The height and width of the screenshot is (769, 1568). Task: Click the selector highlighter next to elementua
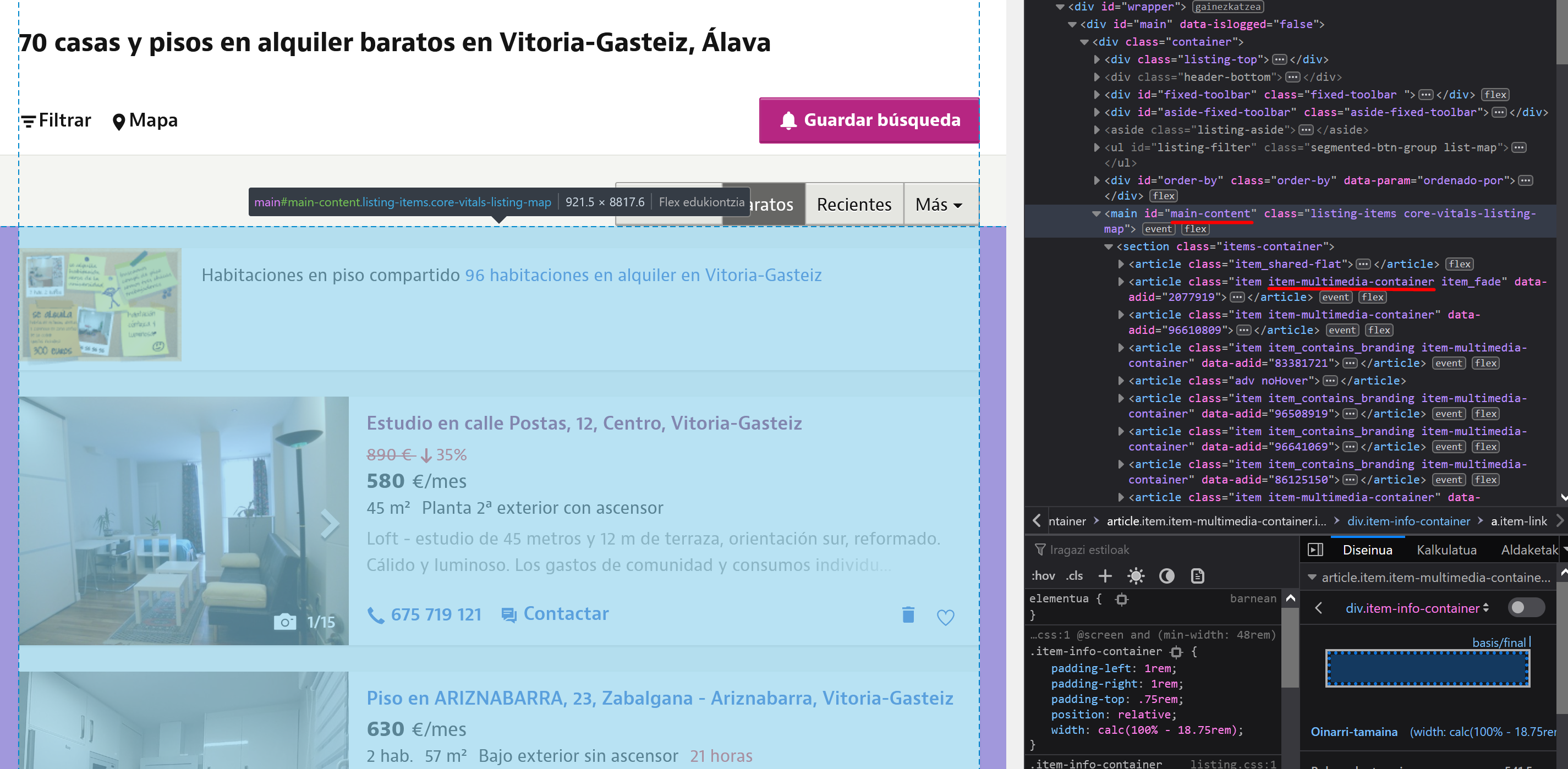[x=1121, y=599]
